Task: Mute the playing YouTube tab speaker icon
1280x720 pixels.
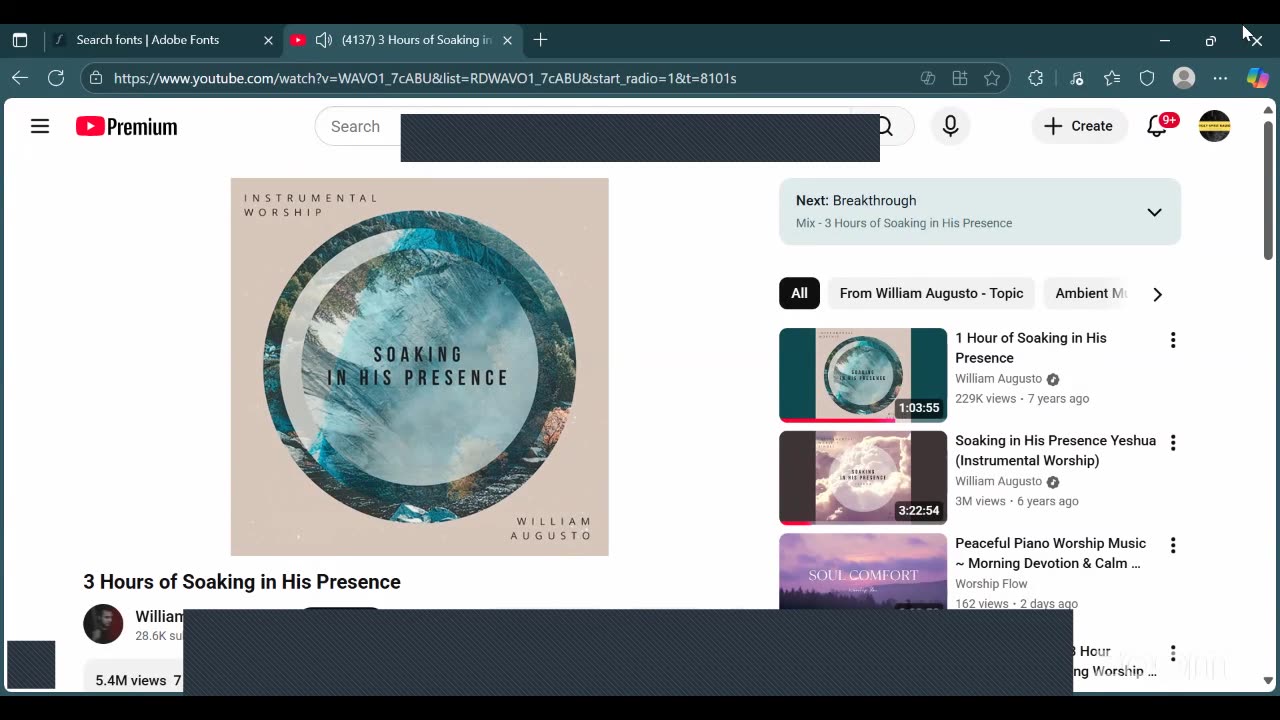Action: [x=323, y=40]
